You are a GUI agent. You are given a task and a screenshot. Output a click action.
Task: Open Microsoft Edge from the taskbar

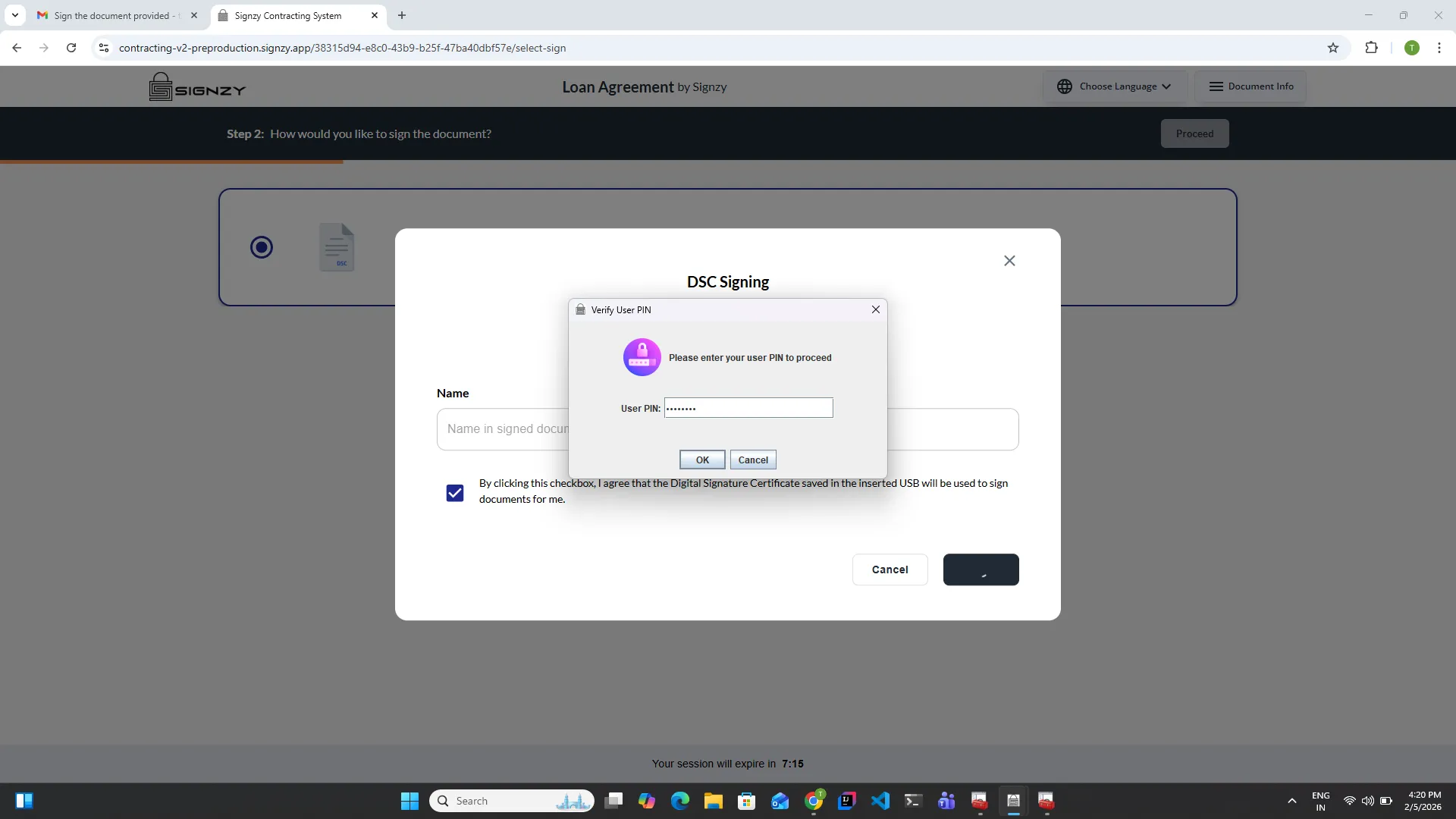[x=680, y=801]
